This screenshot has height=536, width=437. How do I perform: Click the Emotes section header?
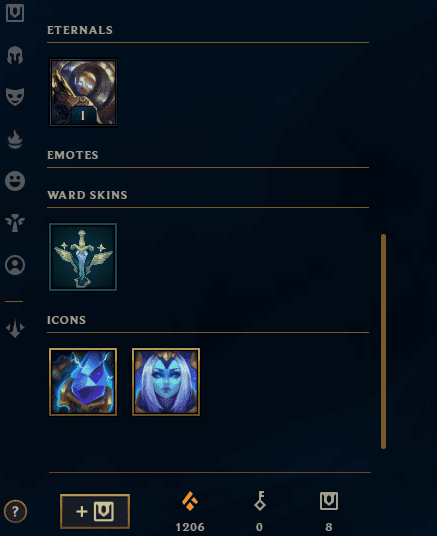click(73, 155)
